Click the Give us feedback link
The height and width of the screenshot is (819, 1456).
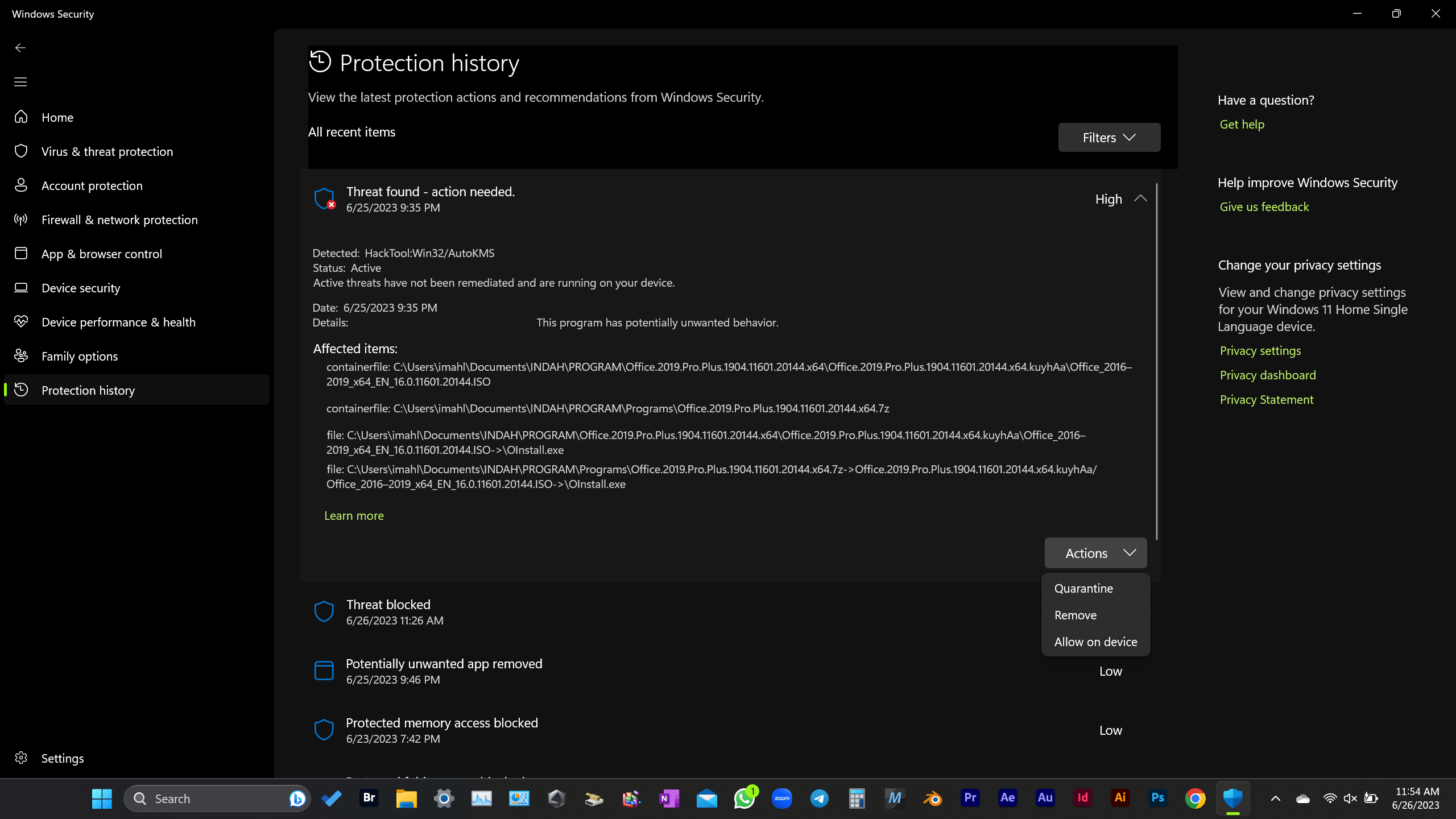(1264, 206)
